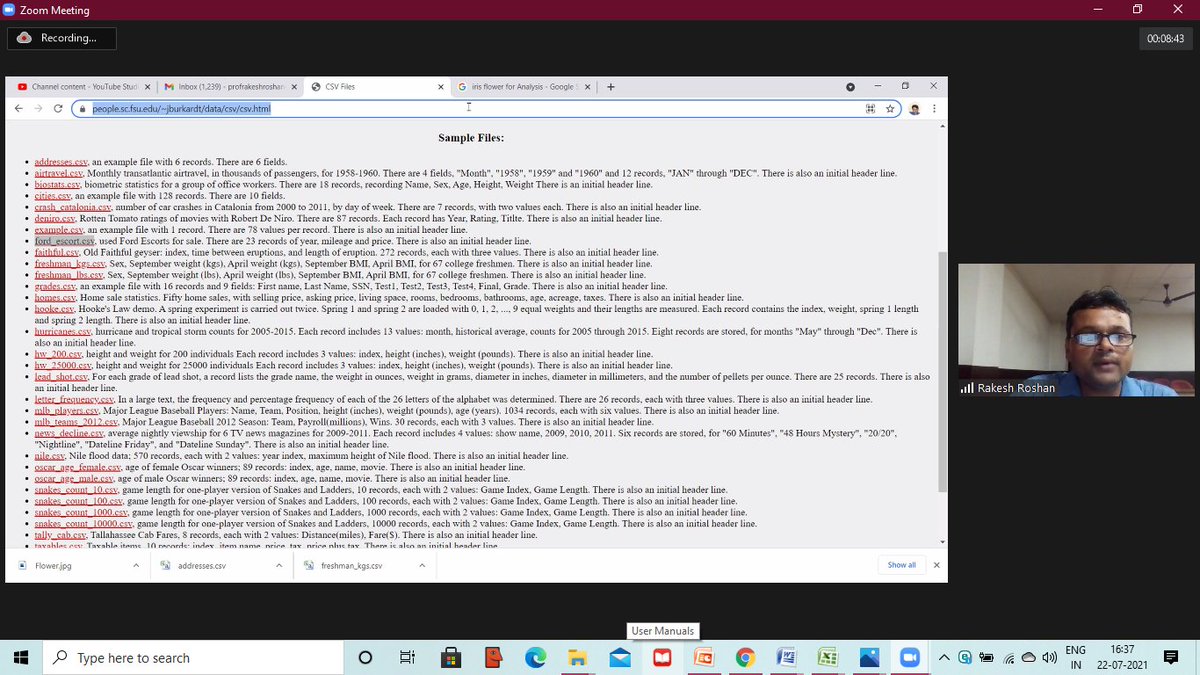
Task: Expand options arrow for Flower.jpg download
Action: tap(136, 565)
